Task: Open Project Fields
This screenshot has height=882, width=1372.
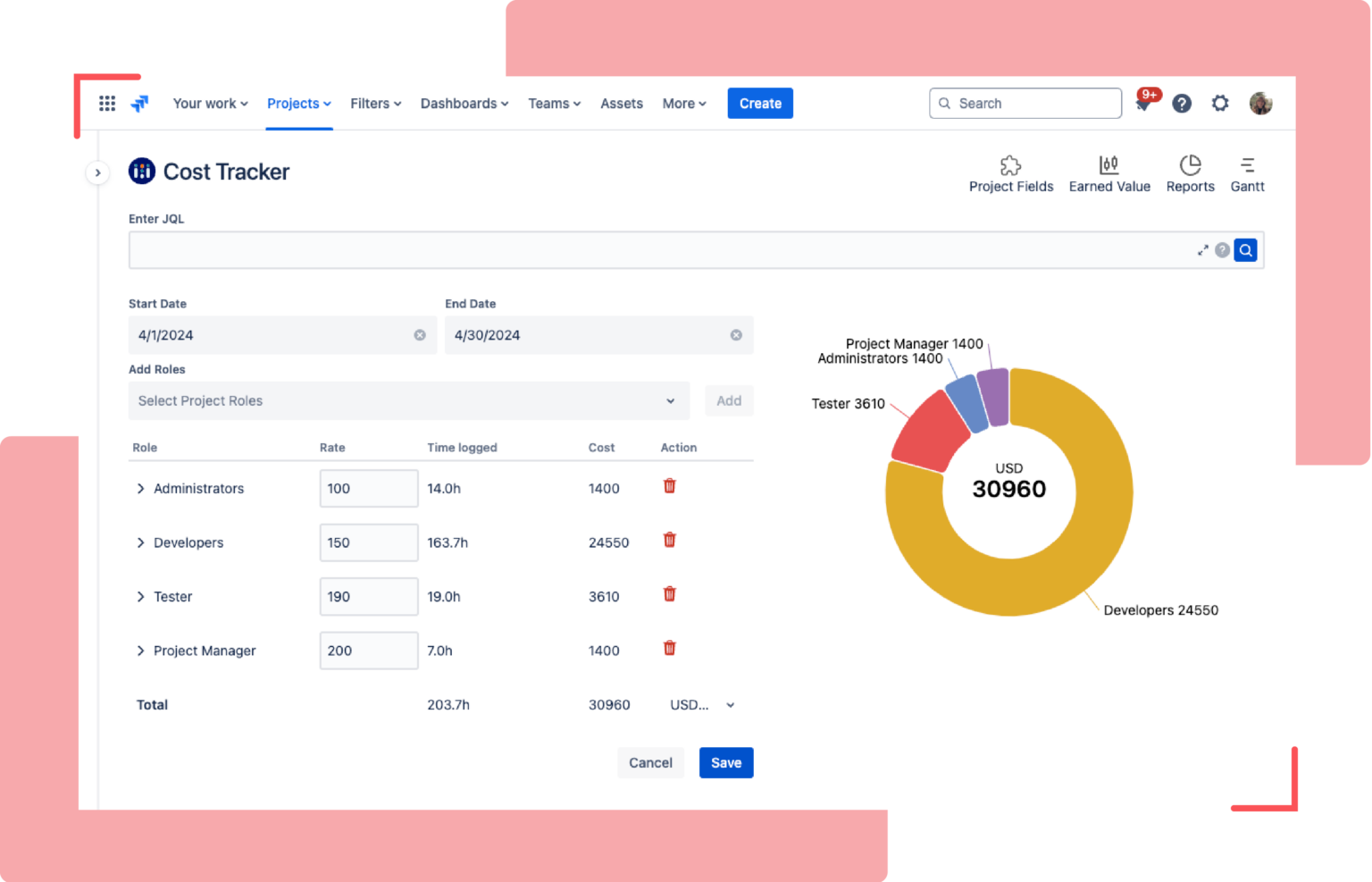Action: (1010, 172)
